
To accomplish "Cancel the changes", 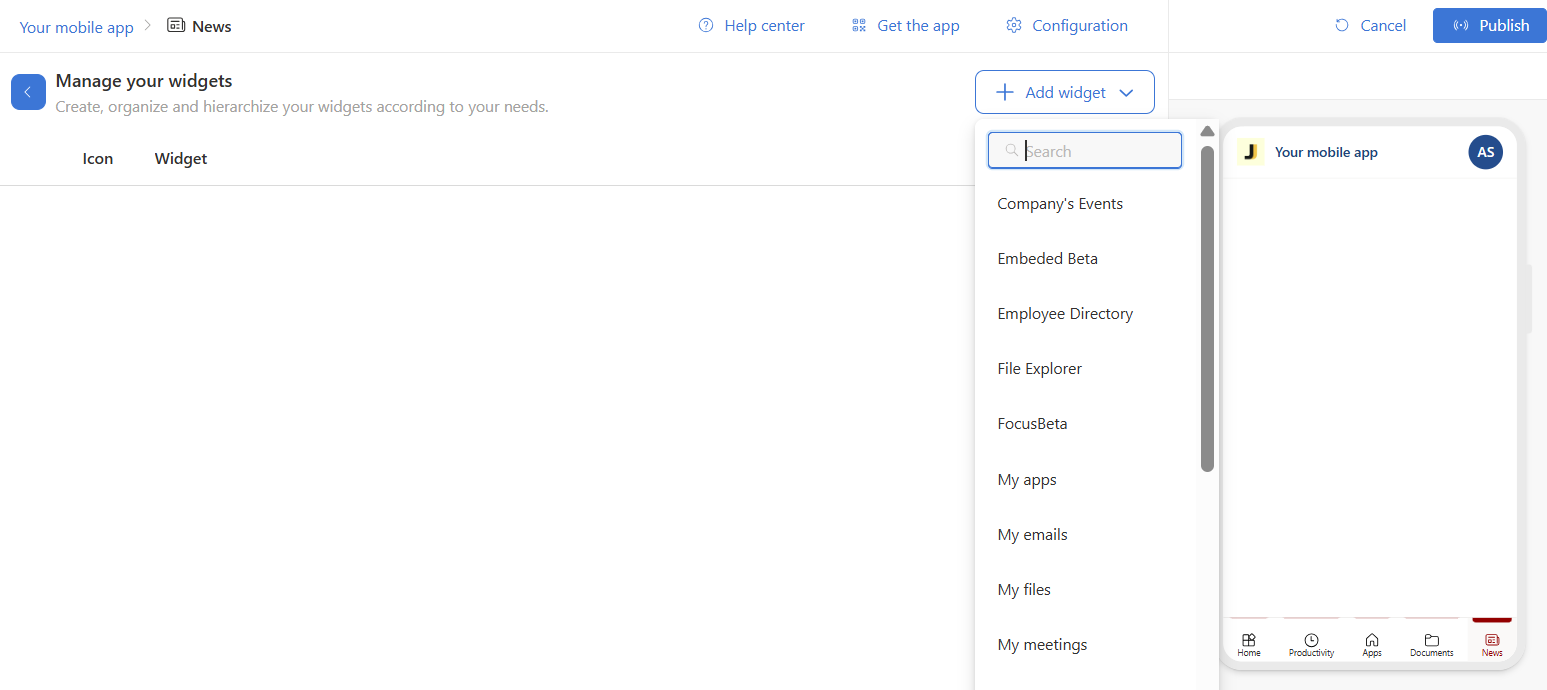I will 1370,26.
